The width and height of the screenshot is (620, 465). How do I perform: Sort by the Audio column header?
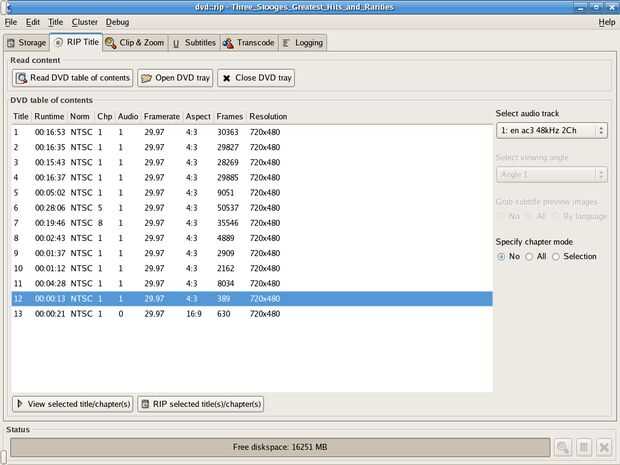click(x=128, y=117)
